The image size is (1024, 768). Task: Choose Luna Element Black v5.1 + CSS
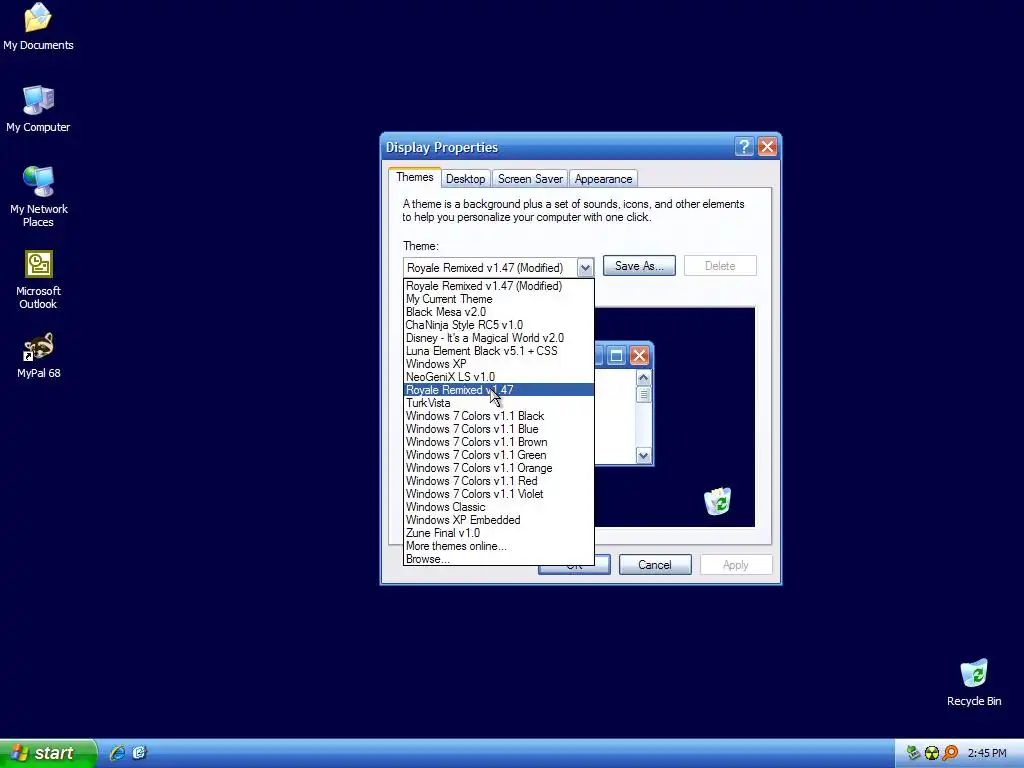coord(499,351)
